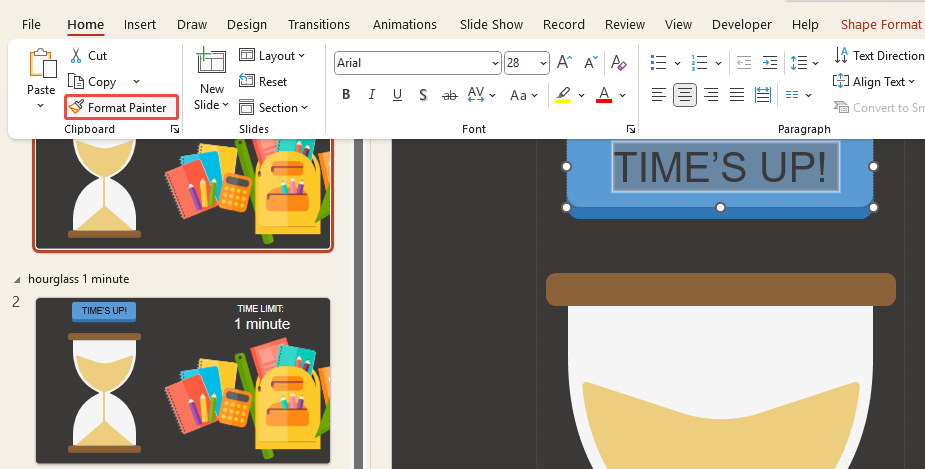Click the text highlight color marker
925x469 pixels.
pos(563,95)
